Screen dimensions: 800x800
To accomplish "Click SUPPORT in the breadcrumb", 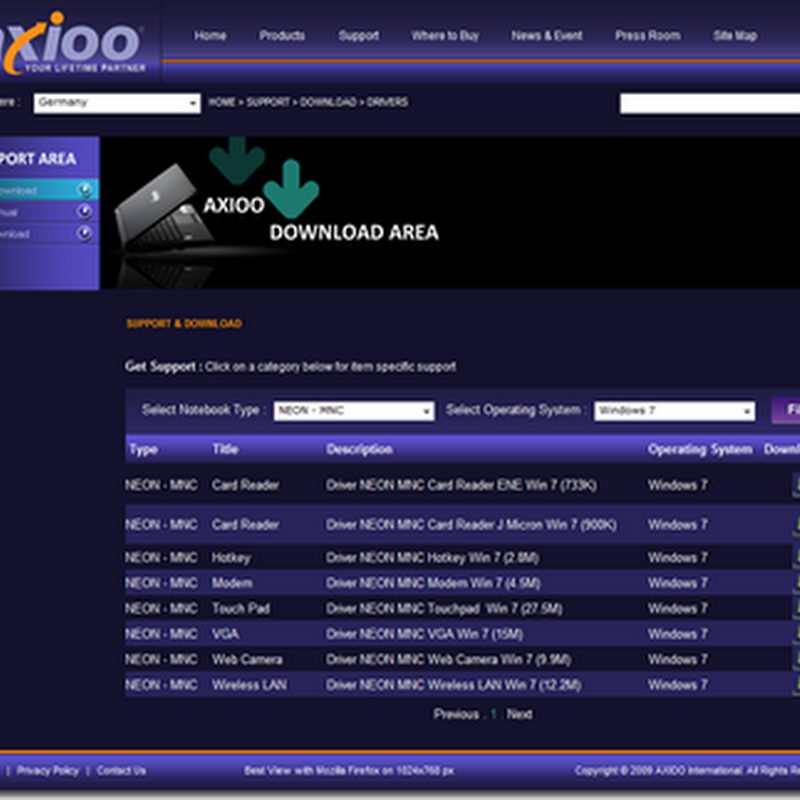I will pos(268,102).
